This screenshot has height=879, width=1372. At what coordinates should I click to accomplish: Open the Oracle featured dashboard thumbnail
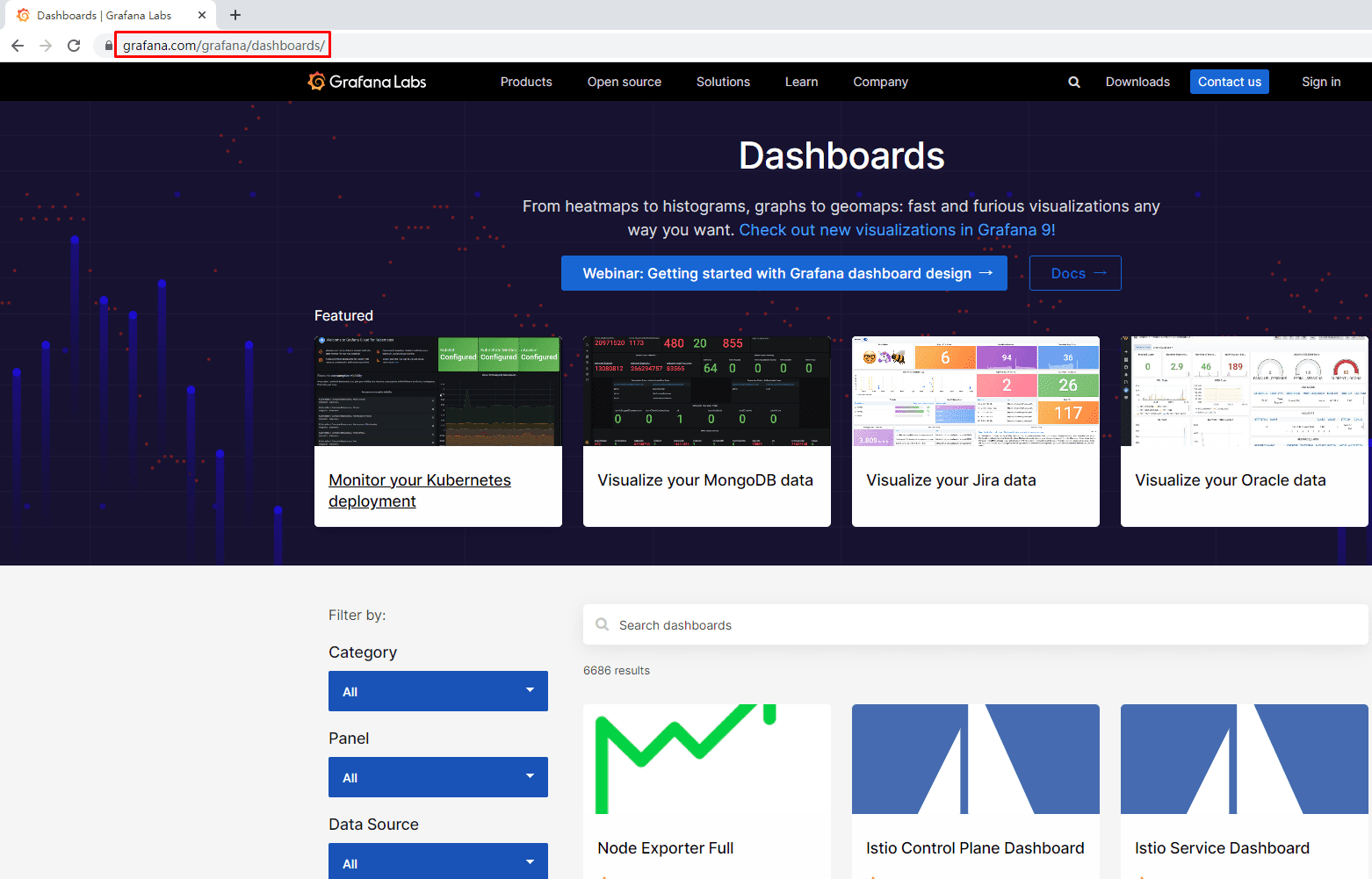[x=1245, y=392]
